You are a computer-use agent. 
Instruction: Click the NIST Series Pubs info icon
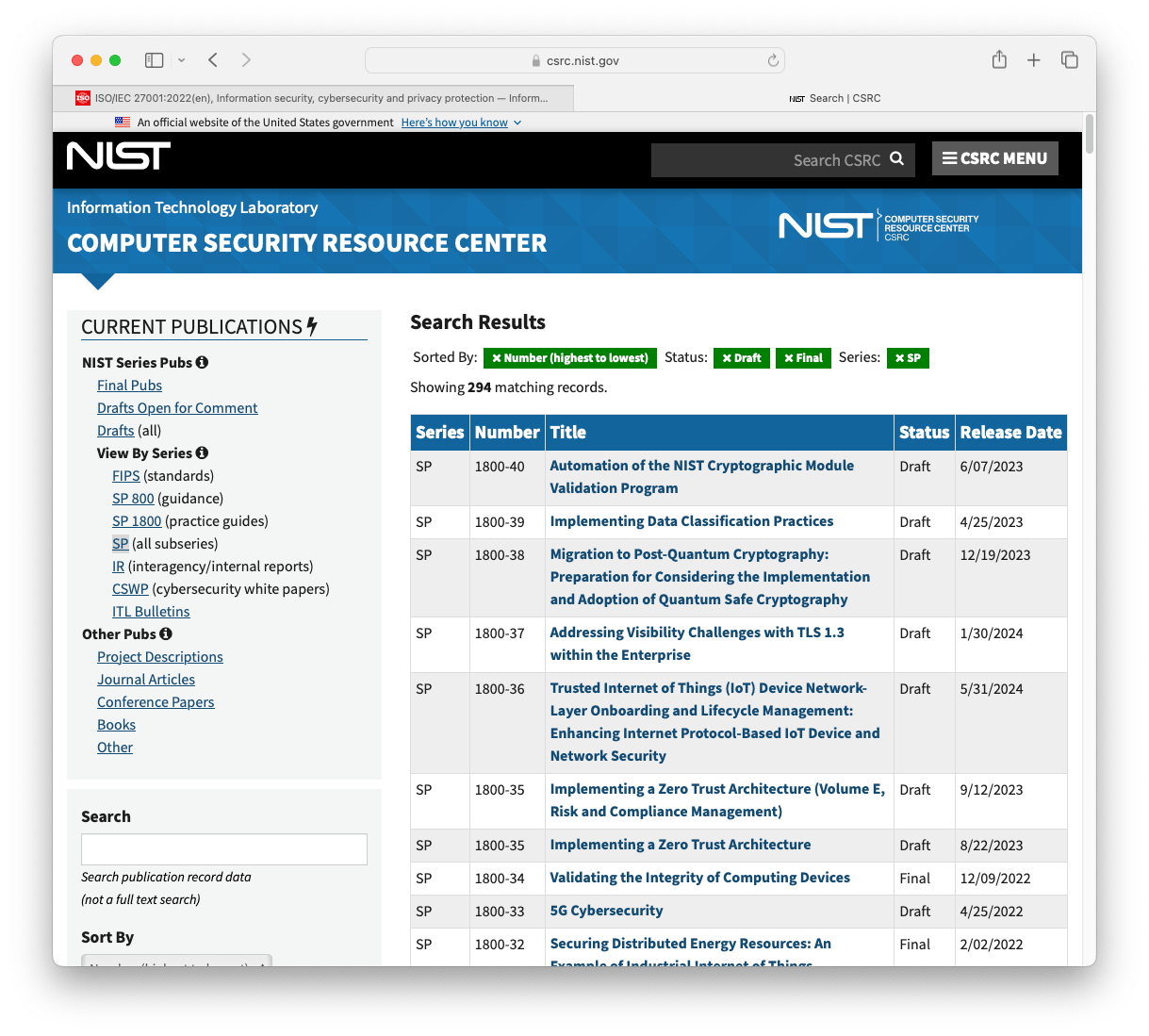202,362
